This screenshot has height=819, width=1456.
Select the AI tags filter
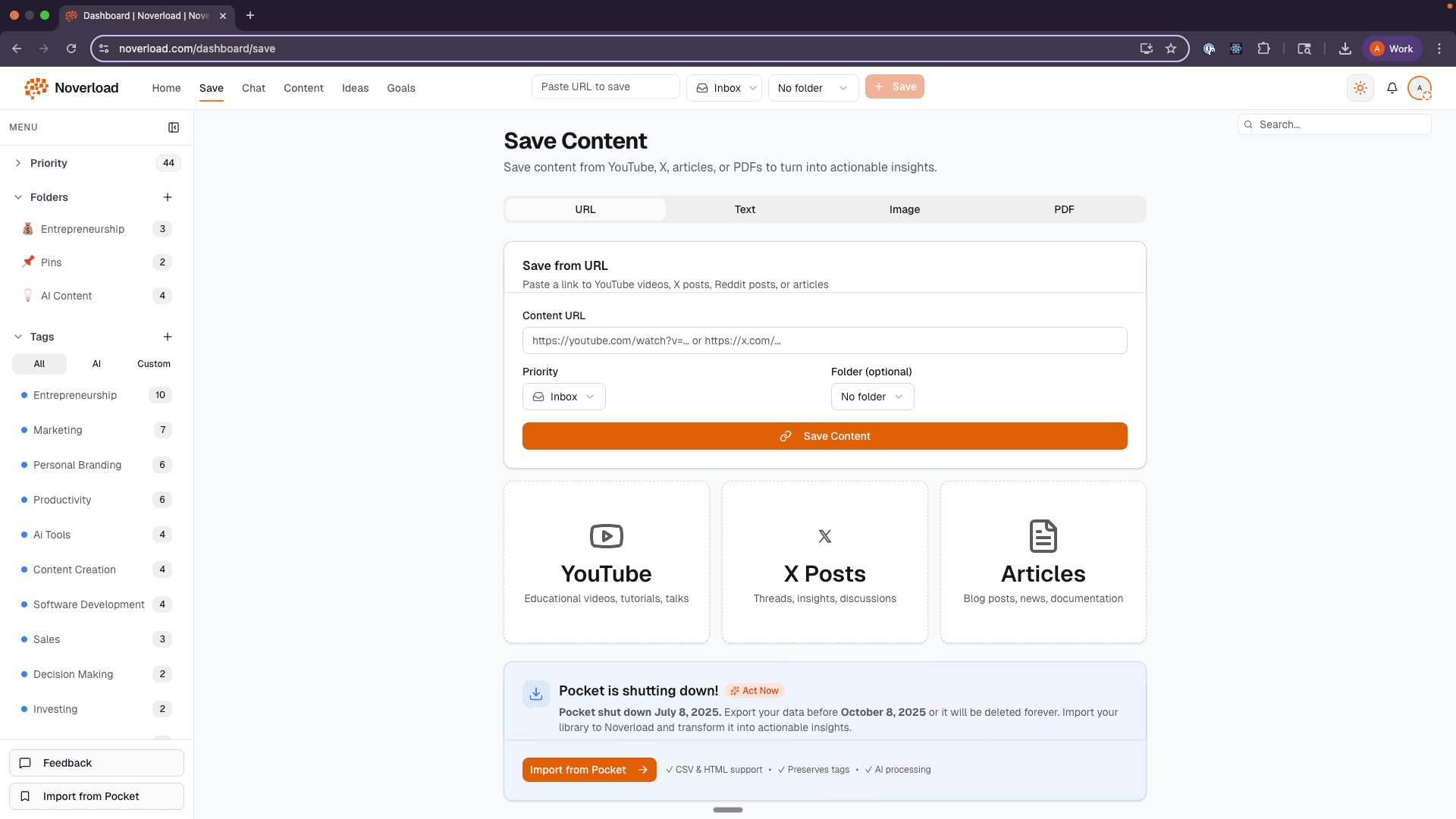(96, 364)
